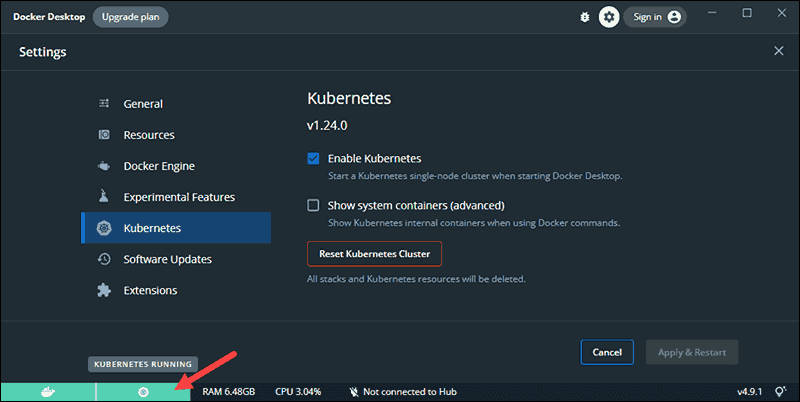Viewport: 800px width, 402px height.
Task: Click the Kubernetes status icon in footer
Action: click(143, 392)
